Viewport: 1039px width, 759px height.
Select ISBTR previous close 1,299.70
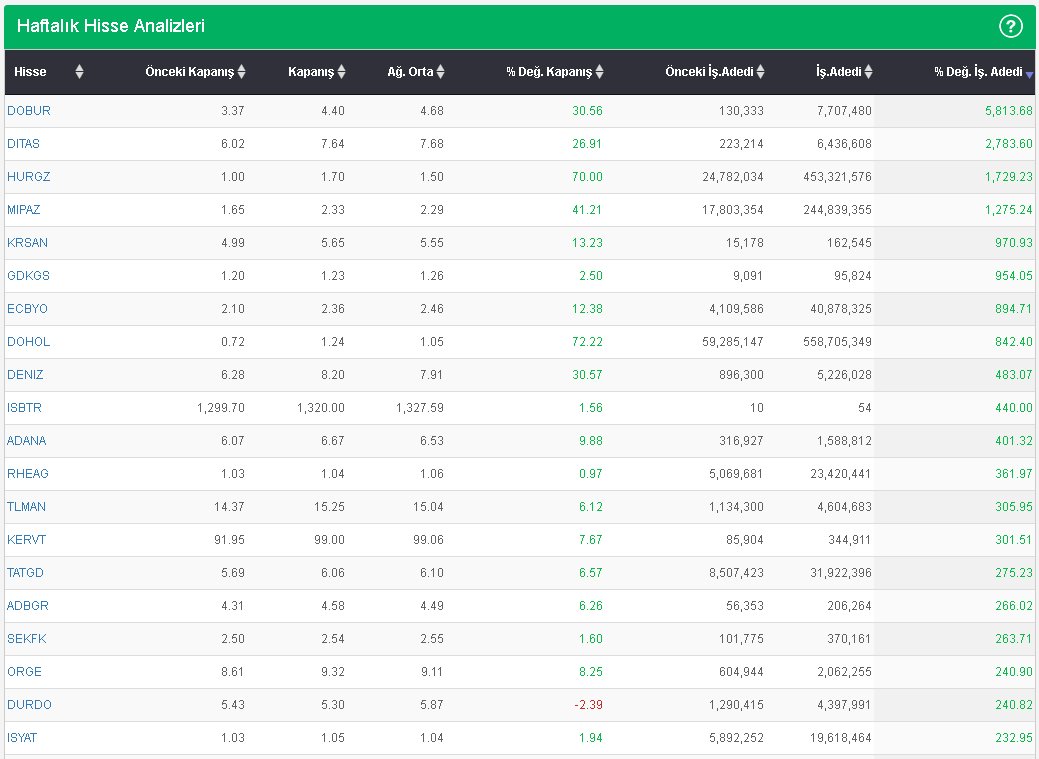point(221,408)
